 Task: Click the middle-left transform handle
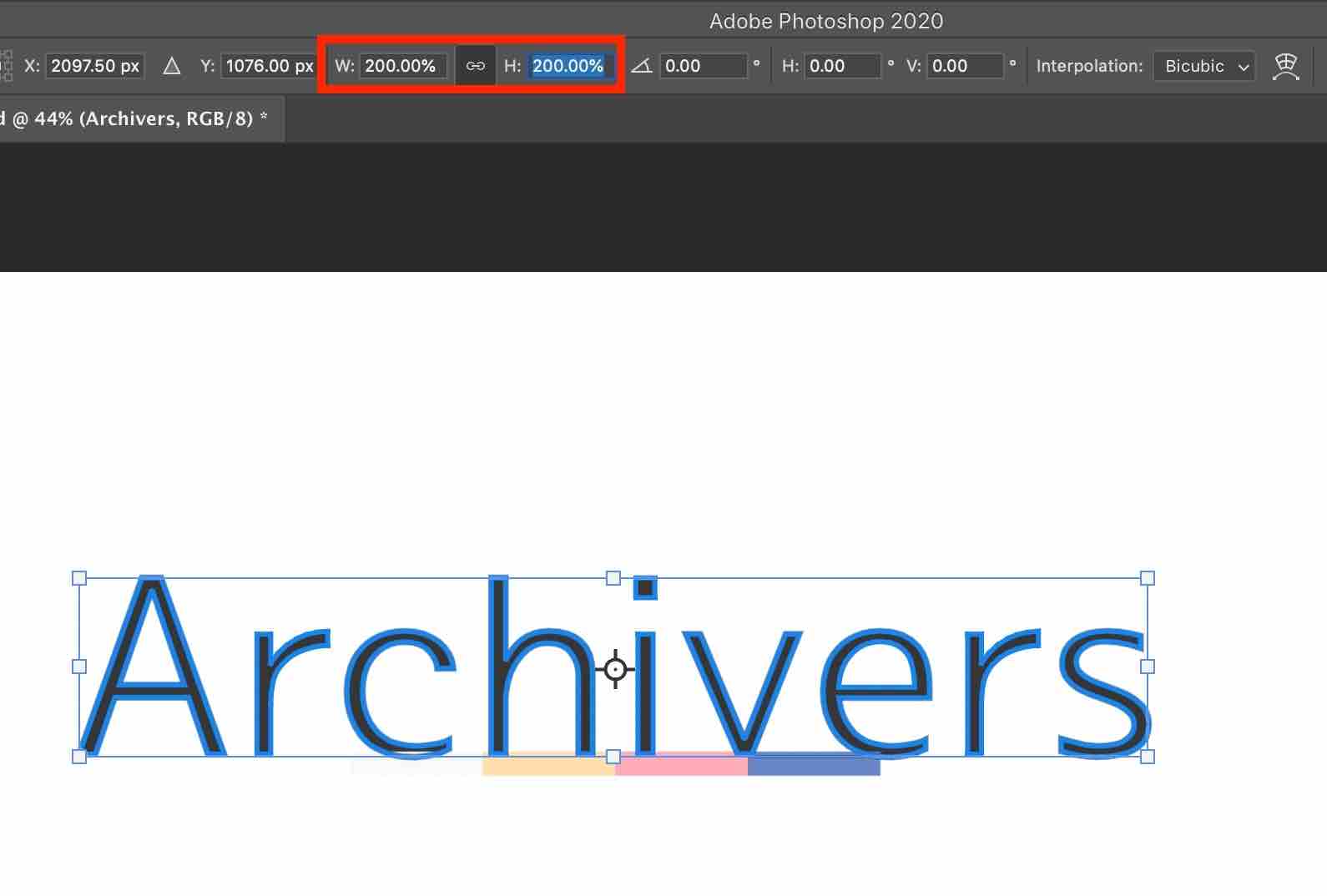click(x=79, y=667)
